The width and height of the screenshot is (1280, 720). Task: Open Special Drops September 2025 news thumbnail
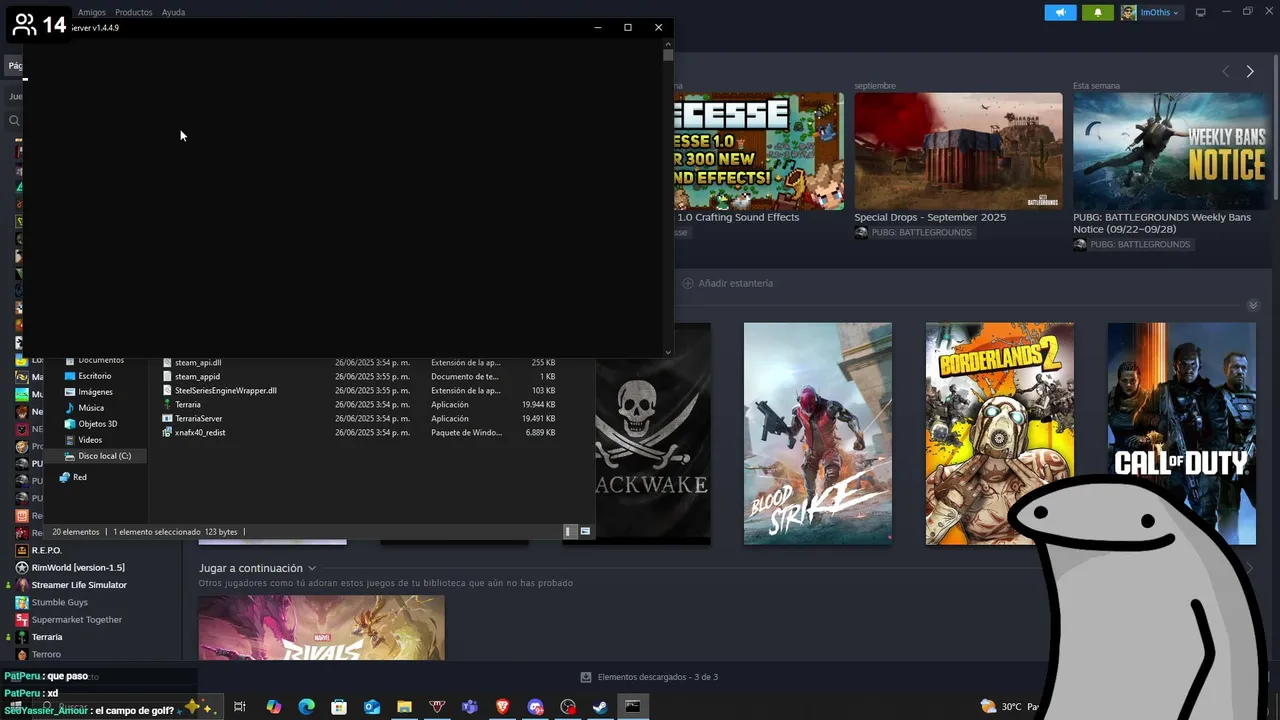pos(958,151)
